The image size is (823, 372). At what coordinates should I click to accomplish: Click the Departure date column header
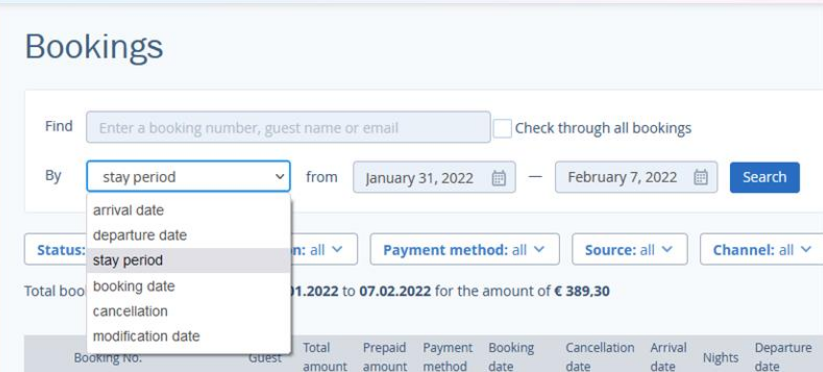[x=783, y=357]
